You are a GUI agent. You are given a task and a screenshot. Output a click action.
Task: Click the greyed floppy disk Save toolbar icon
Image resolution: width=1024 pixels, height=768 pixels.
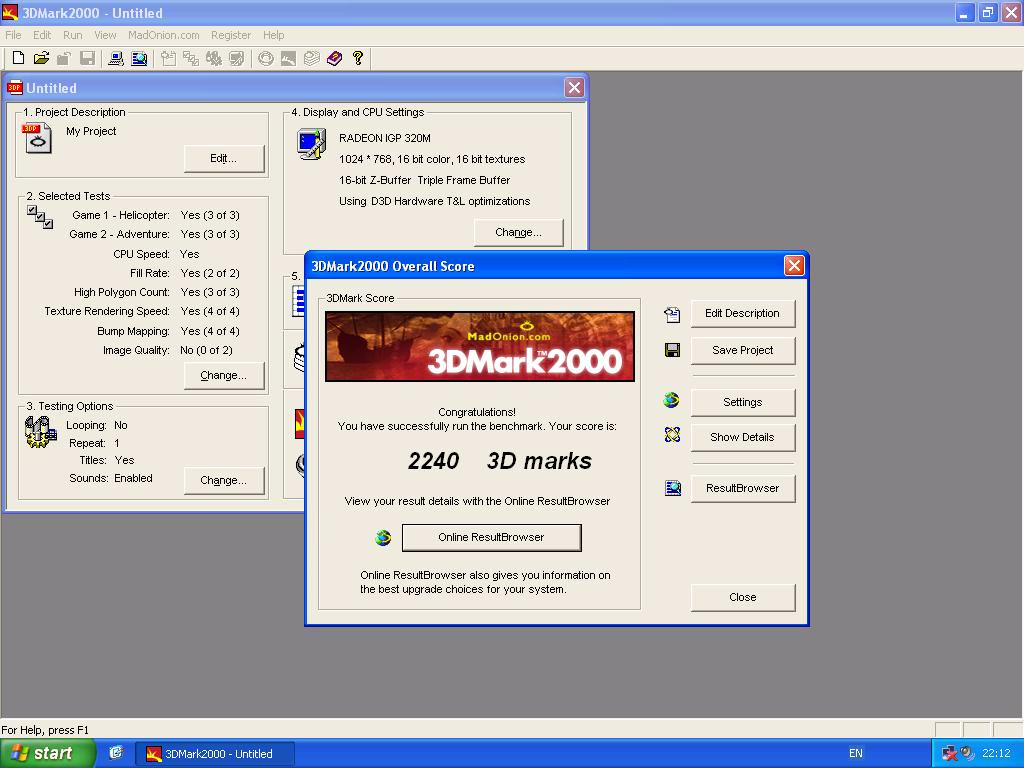87,58
